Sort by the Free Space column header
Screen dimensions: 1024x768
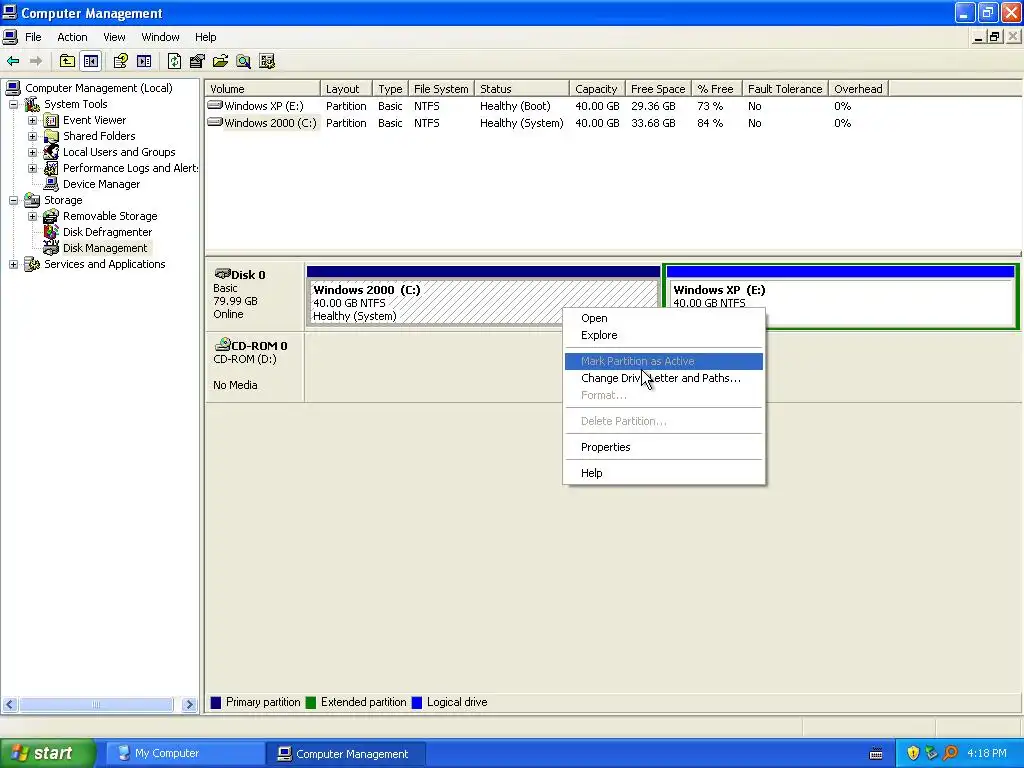[658, 89]
